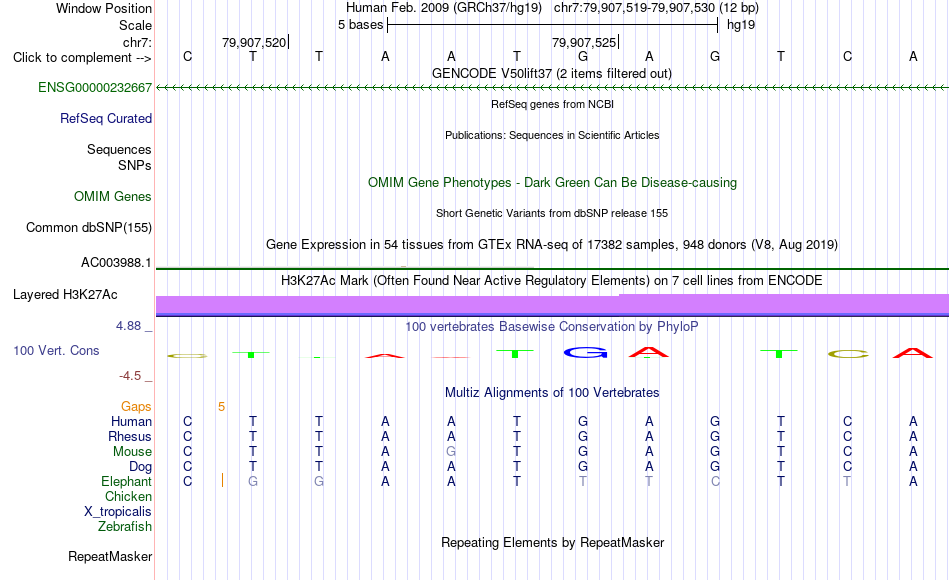Select the Elephant alignment row label

[x=126, y=481]
